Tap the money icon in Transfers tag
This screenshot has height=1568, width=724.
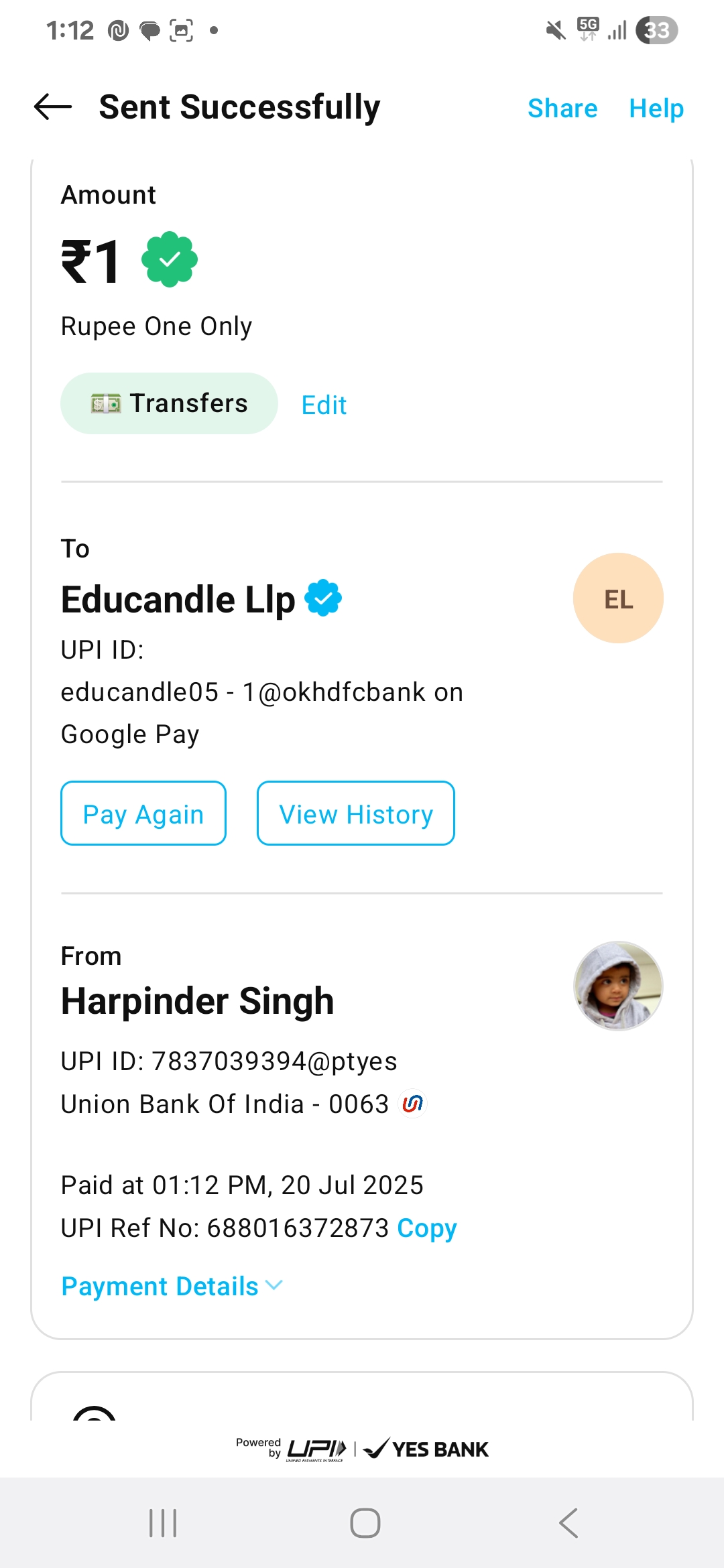point(106,403)
